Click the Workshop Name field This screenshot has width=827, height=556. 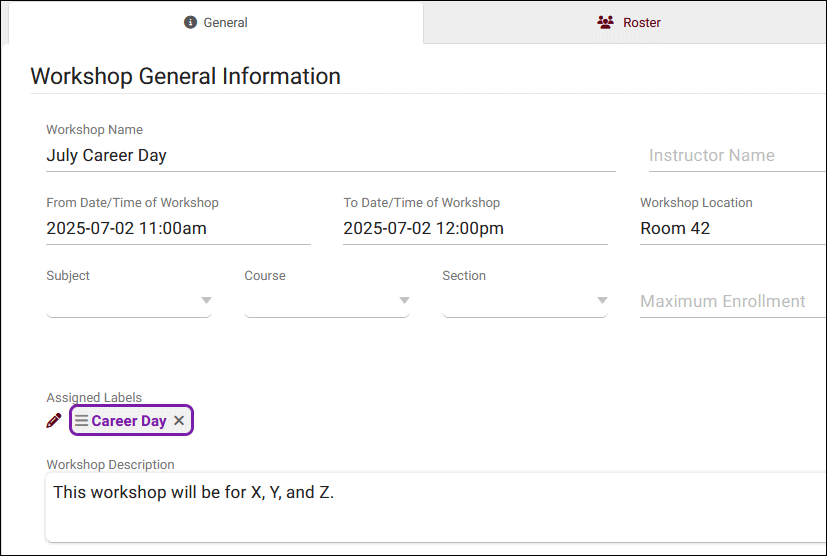click(330, 156)
